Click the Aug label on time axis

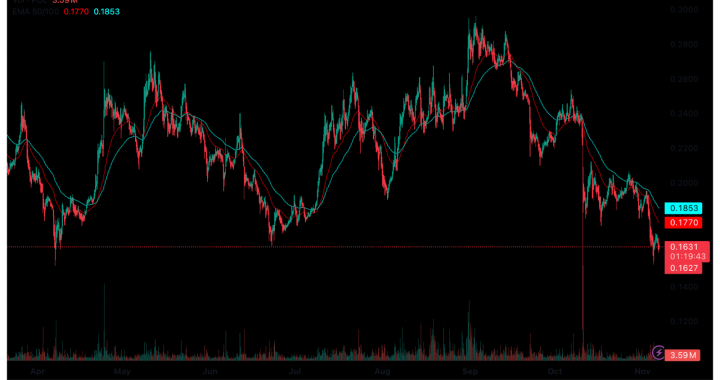tap(382, 371)
